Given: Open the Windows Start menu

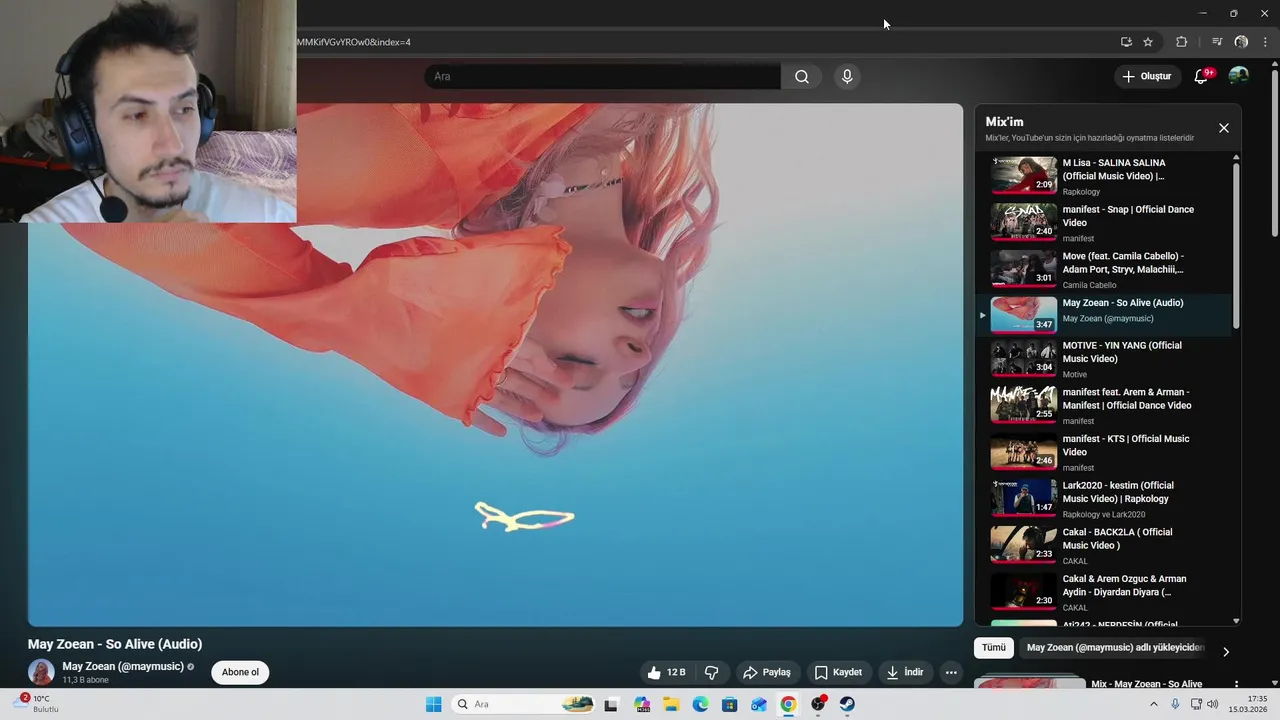Looking at the screenshot, I should (x=433, y=704).
